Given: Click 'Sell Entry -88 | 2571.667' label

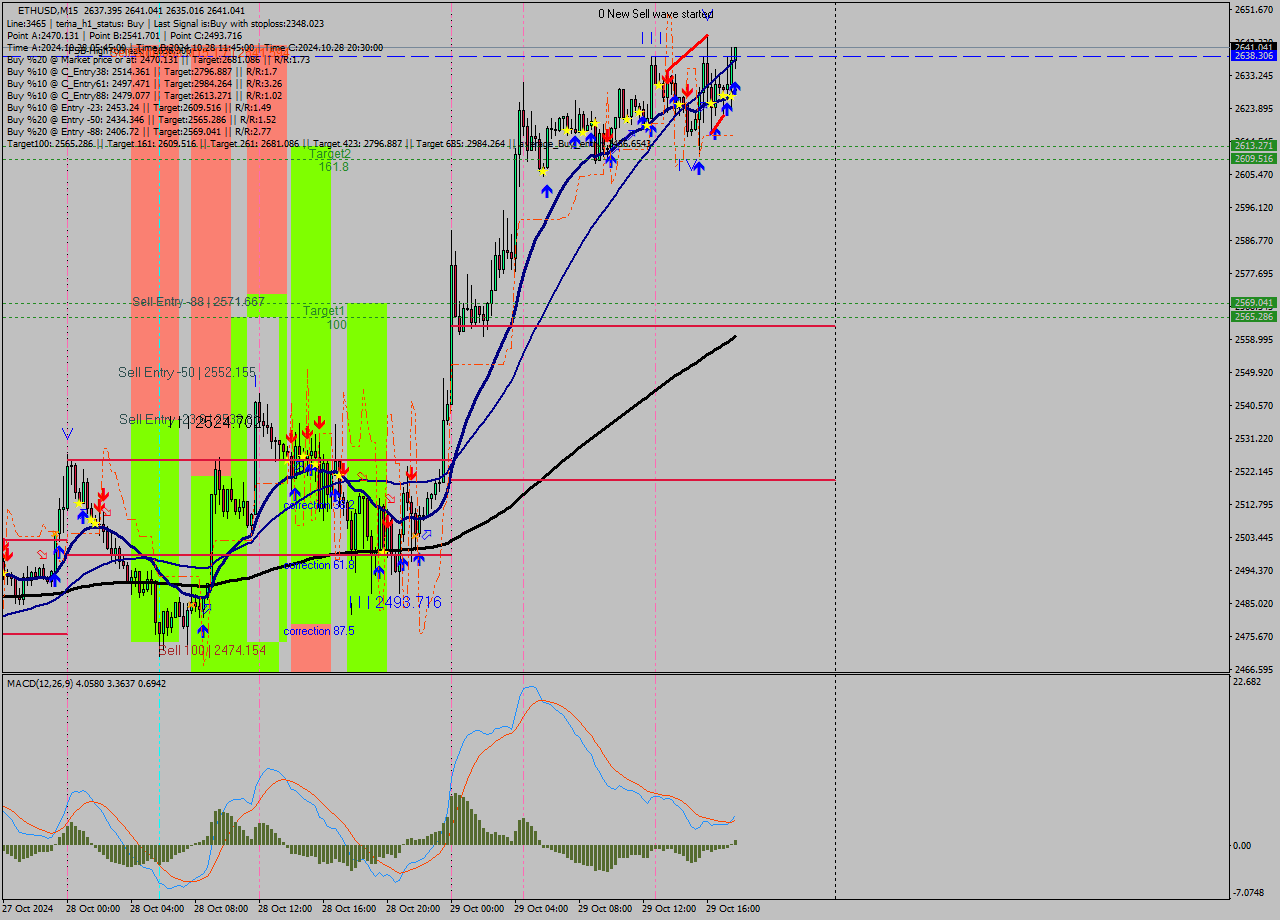Looking at the screenshot, I should [198, 301].
